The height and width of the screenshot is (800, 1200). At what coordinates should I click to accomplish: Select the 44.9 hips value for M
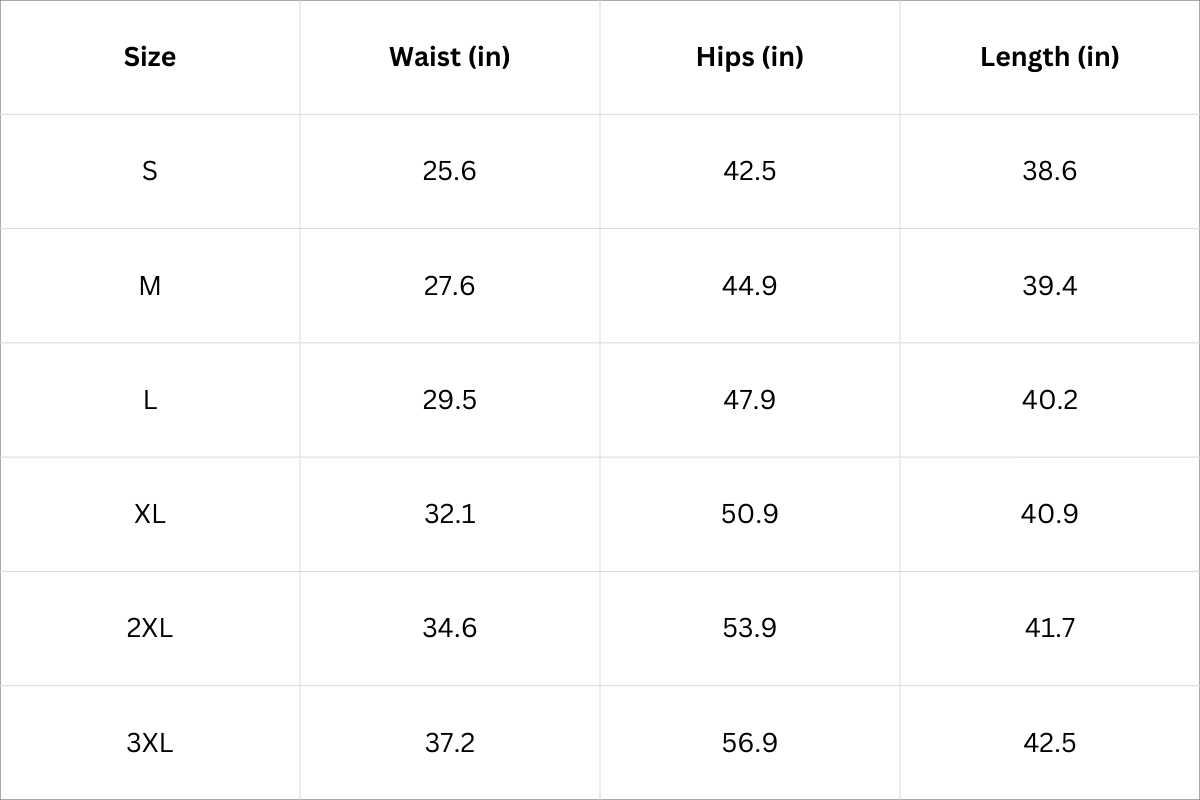[x=749, y=286]
